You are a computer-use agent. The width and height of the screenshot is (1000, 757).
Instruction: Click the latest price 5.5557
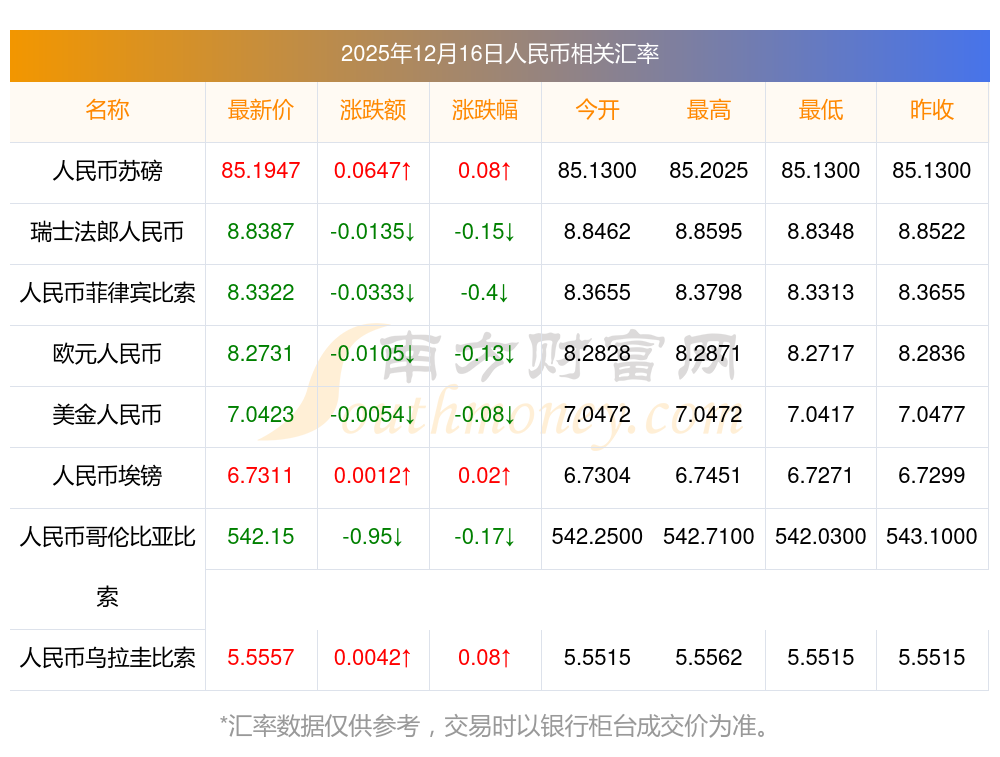(x=261, y=657)
